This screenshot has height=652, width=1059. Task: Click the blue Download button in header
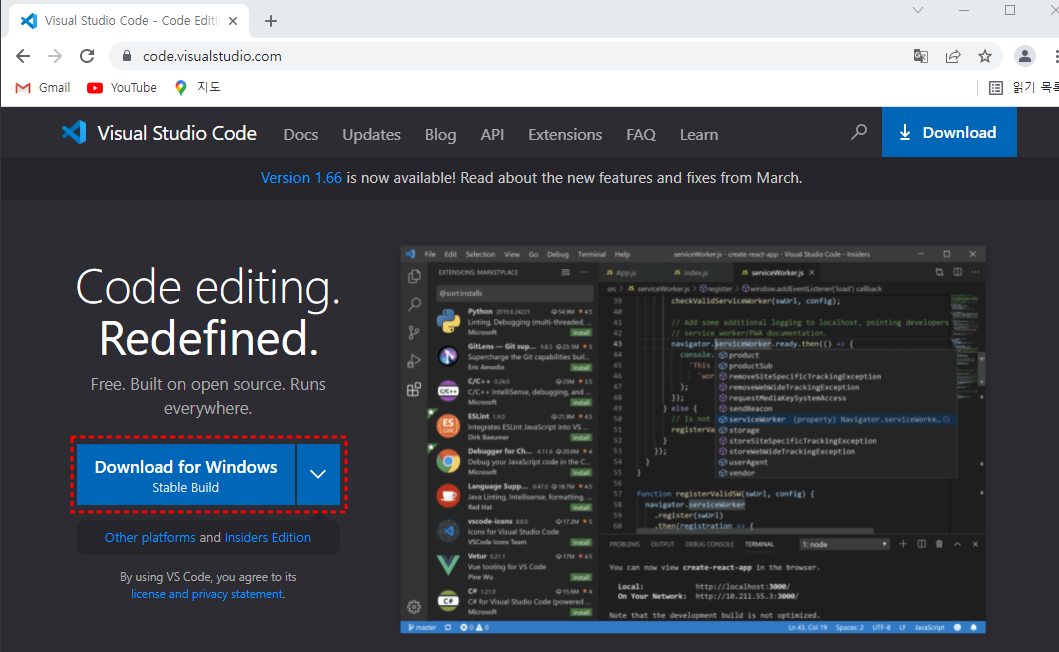point(949,132)
